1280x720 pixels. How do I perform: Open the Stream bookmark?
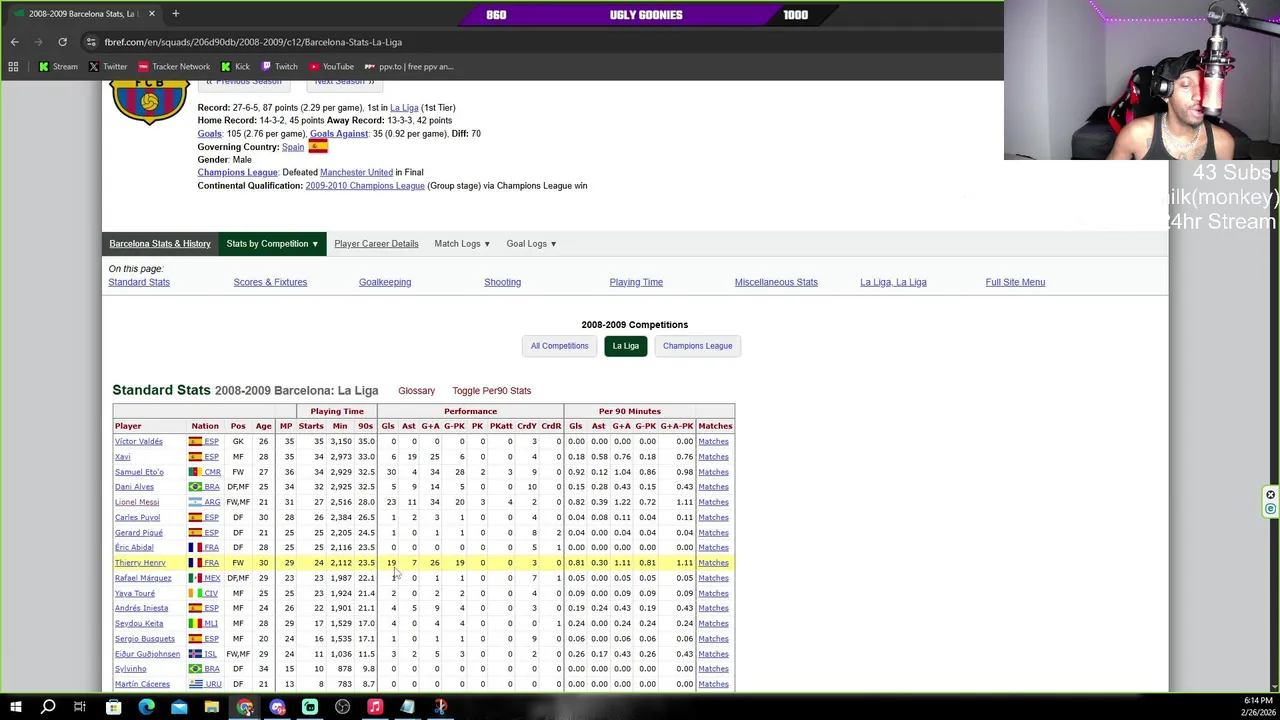point(58,67)
